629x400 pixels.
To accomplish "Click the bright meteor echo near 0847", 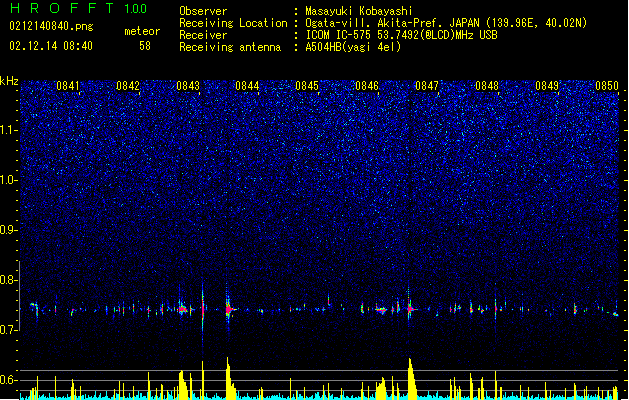I will pos(410,309).
